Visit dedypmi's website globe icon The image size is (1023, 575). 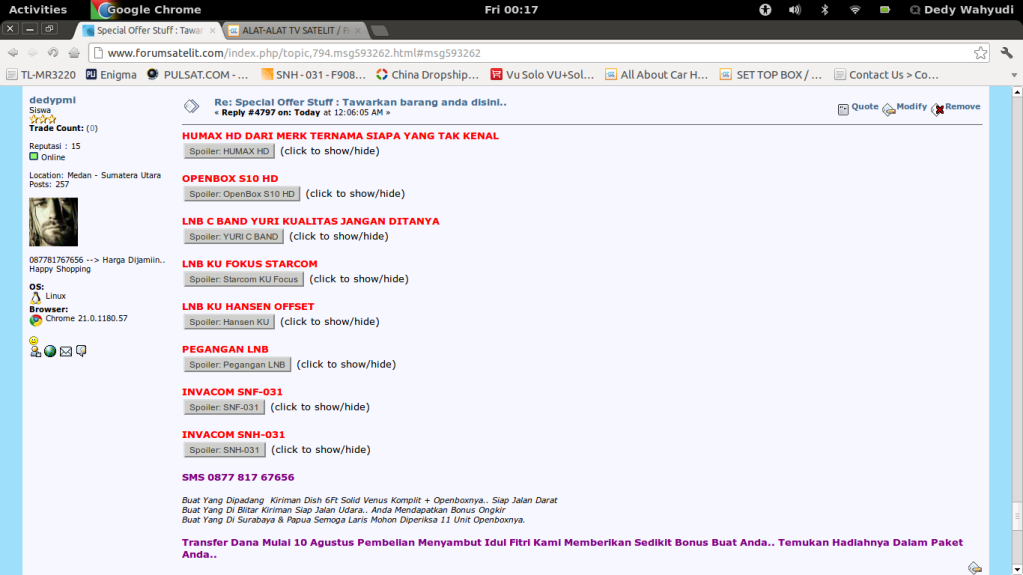(50, 352)
